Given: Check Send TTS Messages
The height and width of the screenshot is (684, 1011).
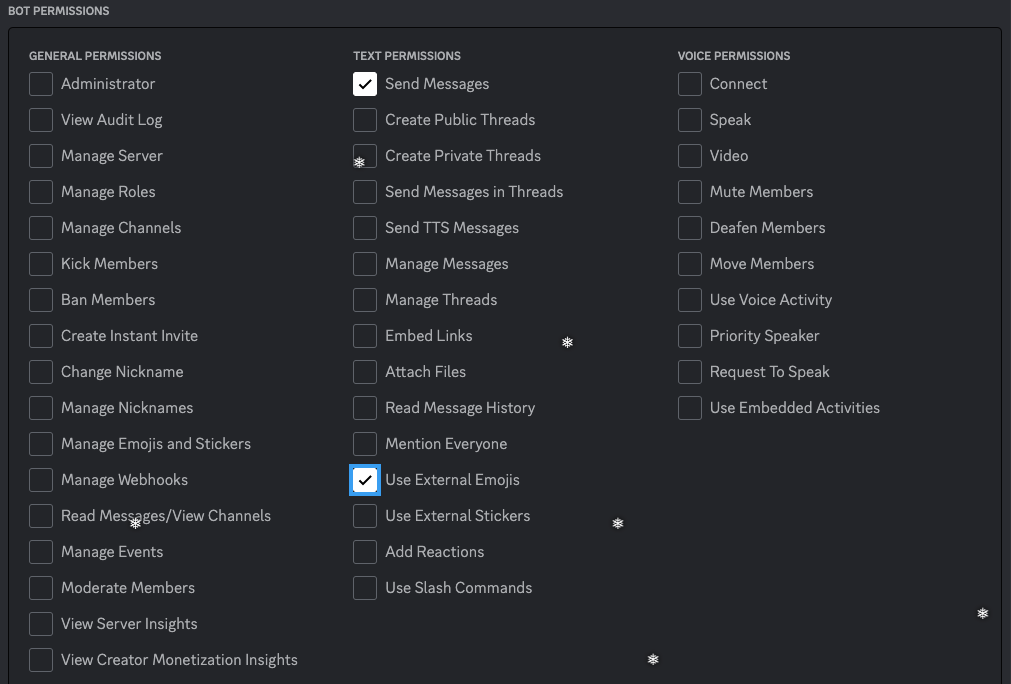Looking at the screenshot, I should [x=364, y=228].
